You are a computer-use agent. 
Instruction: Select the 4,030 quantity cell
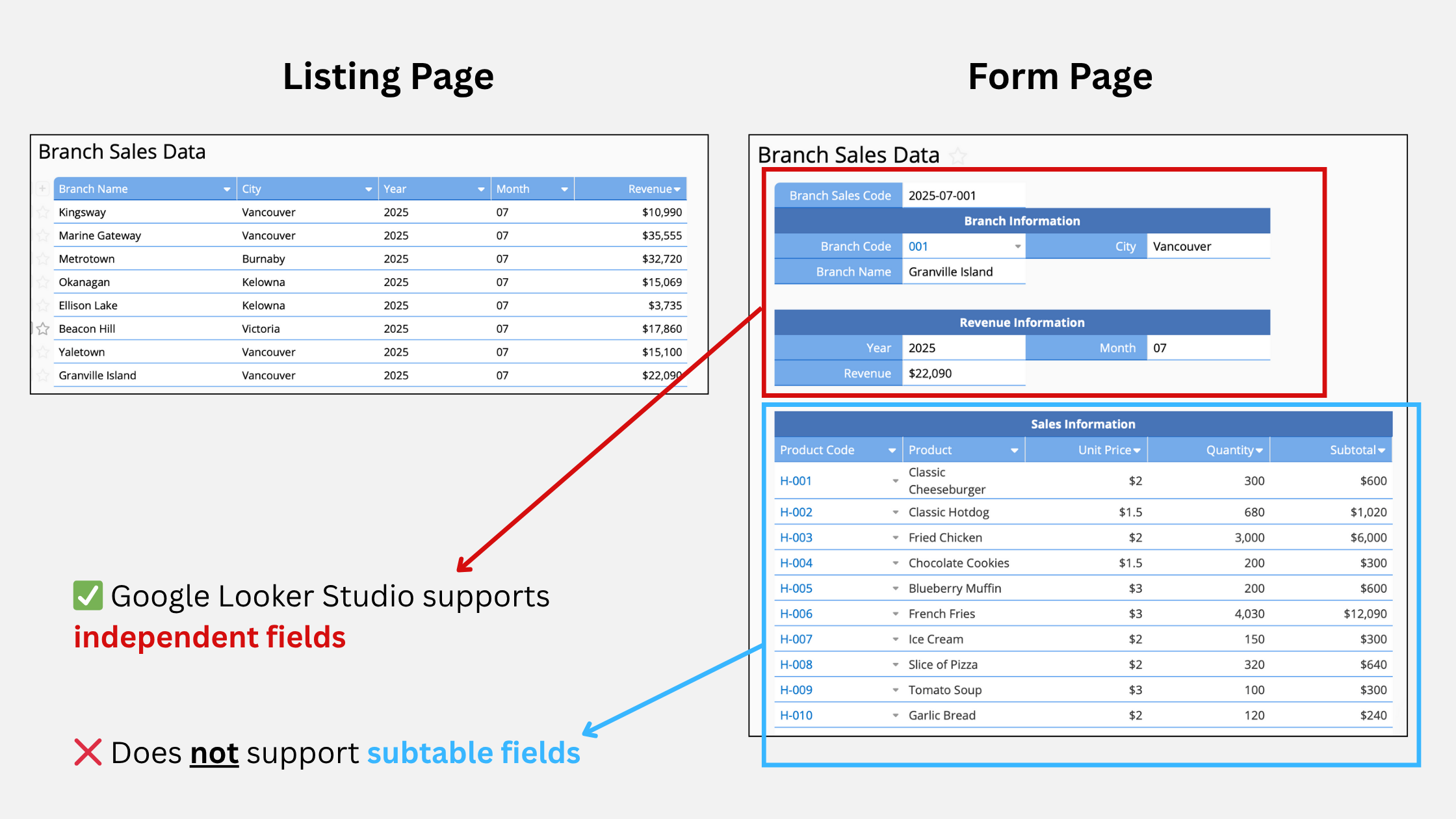tap(1209, 614)
